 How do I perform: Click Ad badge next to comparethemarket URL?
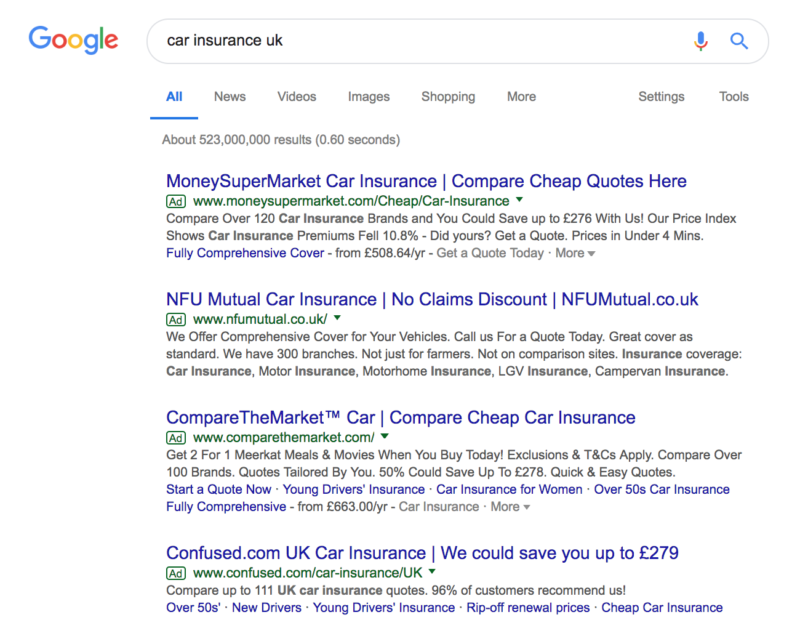coord(176,438)
